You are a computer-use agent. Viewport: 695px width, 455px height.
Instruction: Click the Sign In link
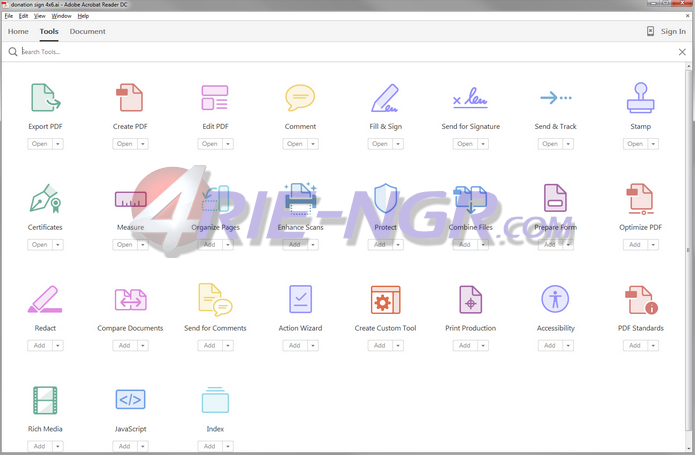tap(673, 31)
